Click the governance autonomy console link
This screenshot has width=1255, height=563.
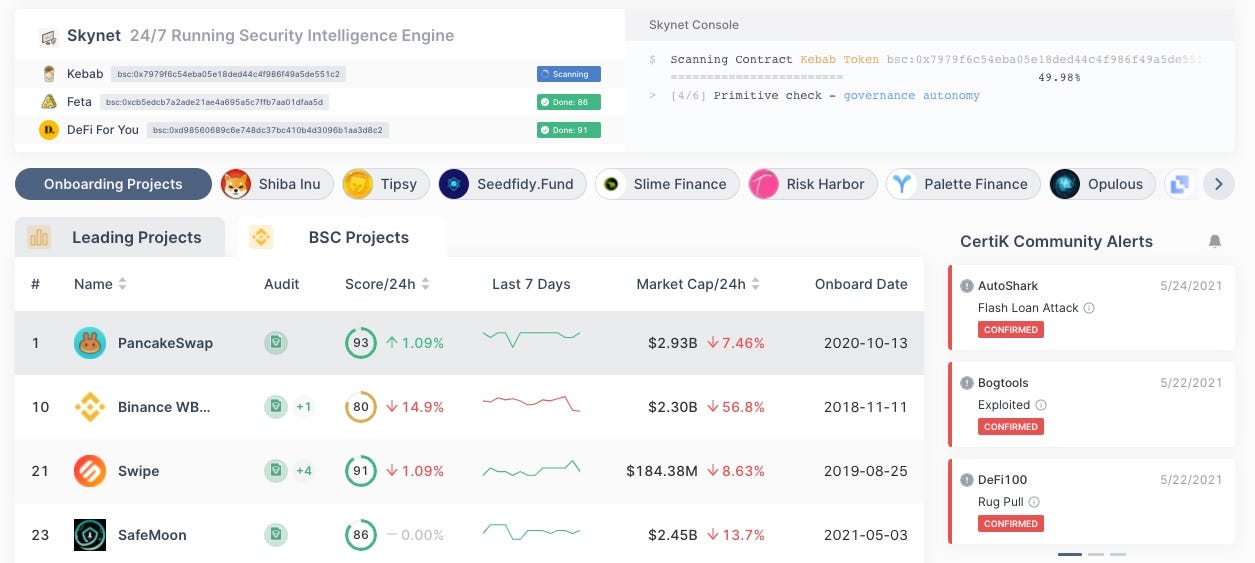tap(911, 95)
